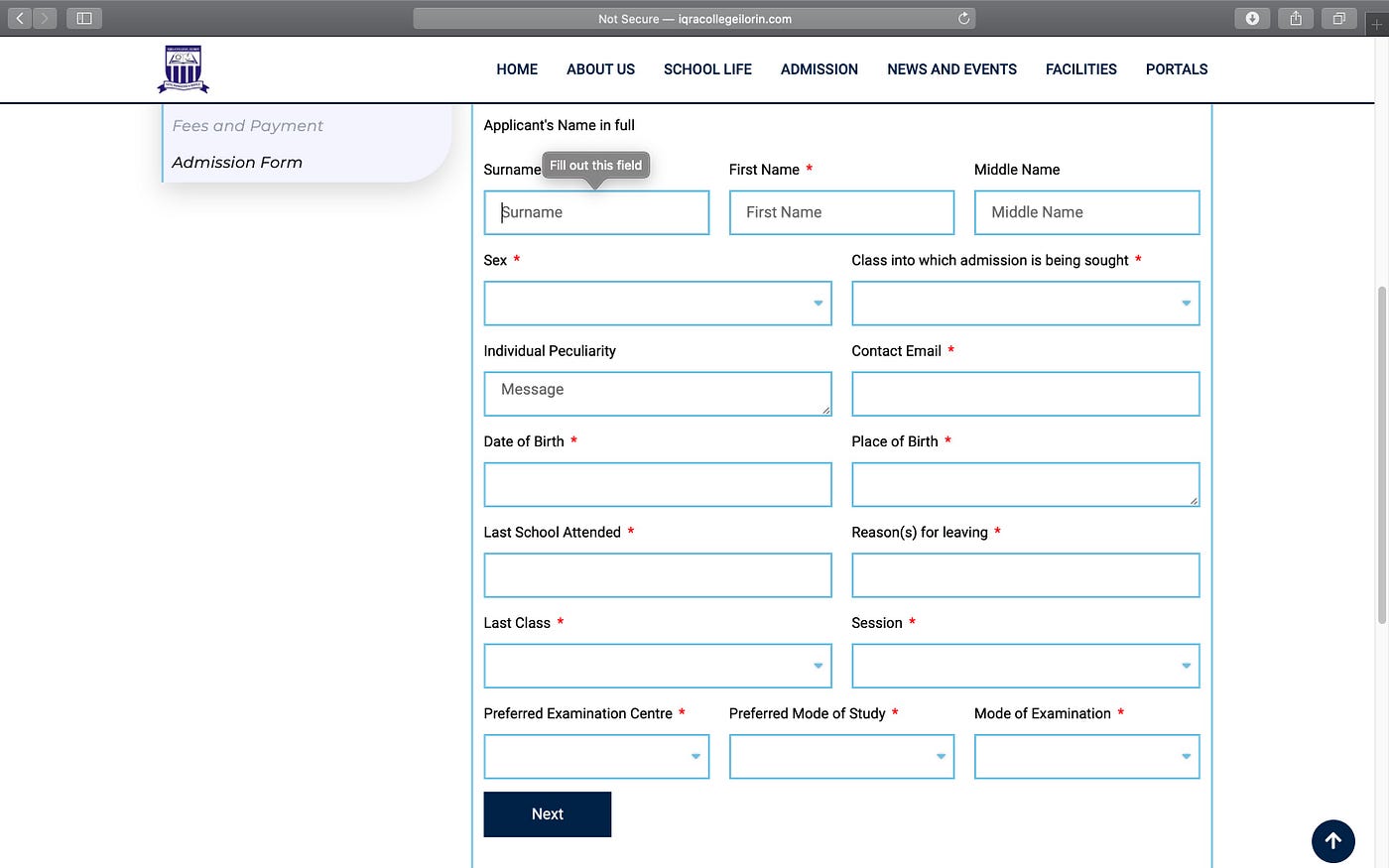
Task: Open the SCHOOL LIFE menu item
Action: coord(707,69)
